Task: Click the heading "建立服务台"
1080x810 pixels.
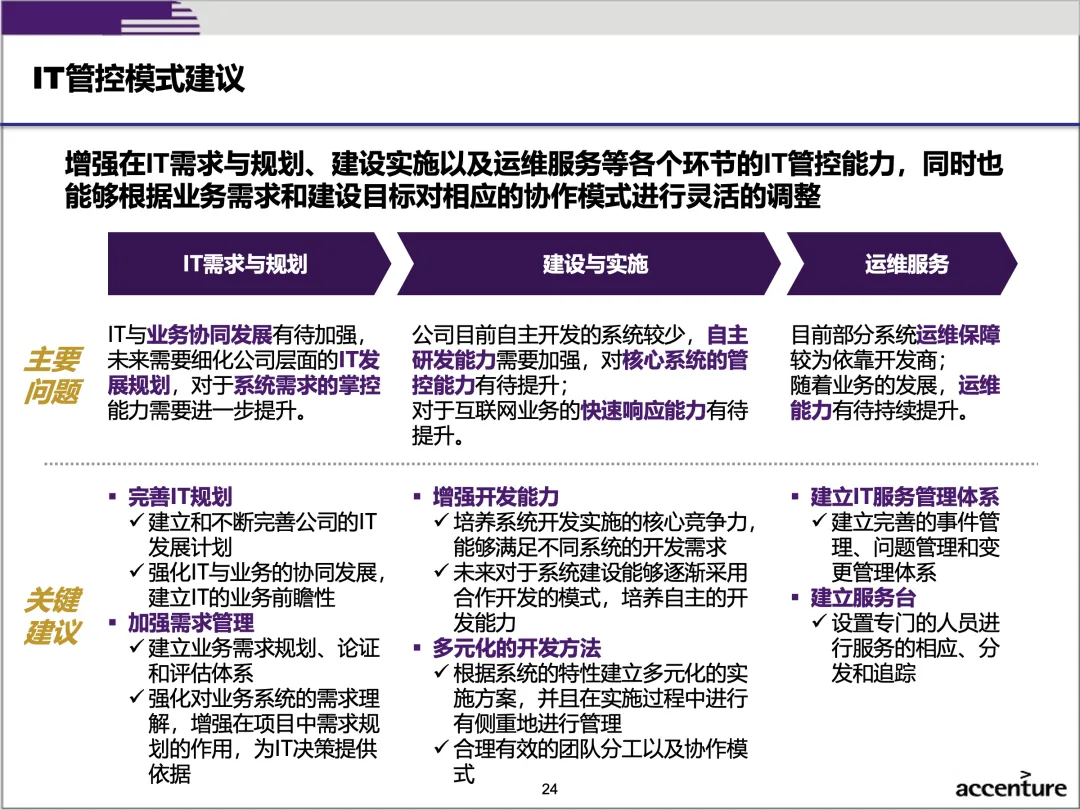Action: tap(862, 597)
